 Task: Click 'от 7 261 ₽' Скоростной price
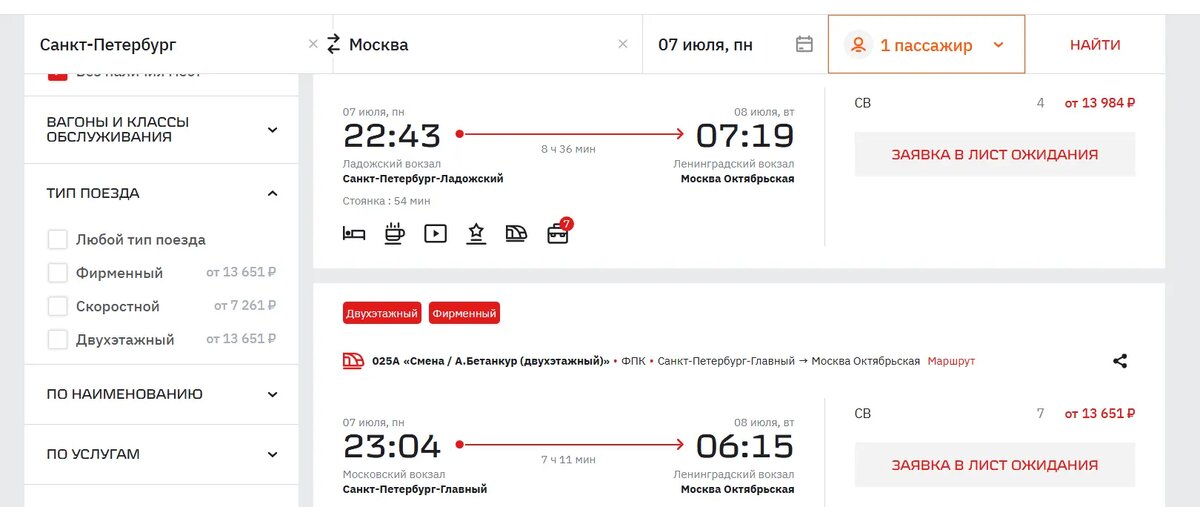(x=245, y=305)
